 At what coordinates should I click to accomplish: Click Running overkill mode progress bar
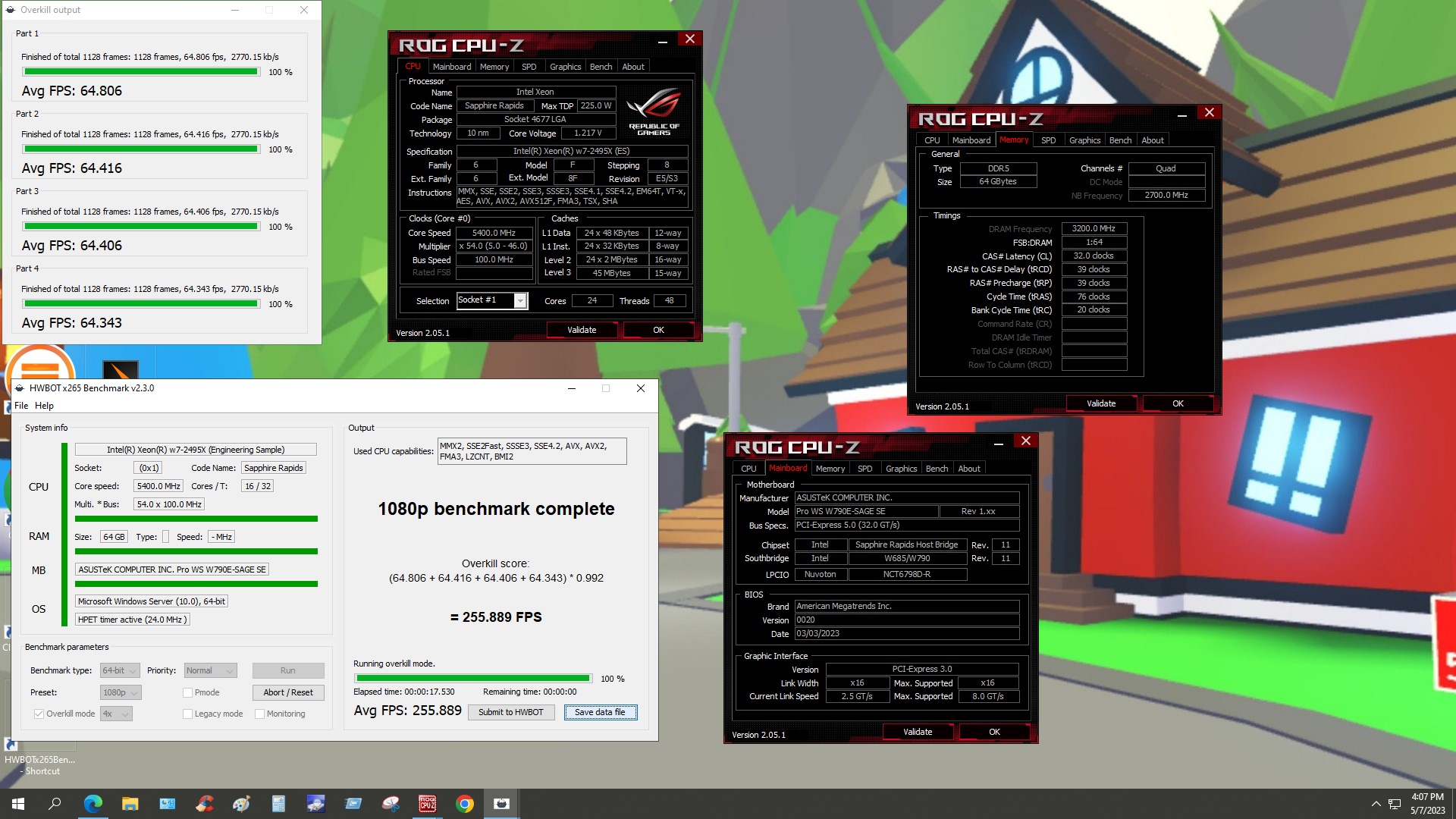pyautogui.click(x=473, y=679)
